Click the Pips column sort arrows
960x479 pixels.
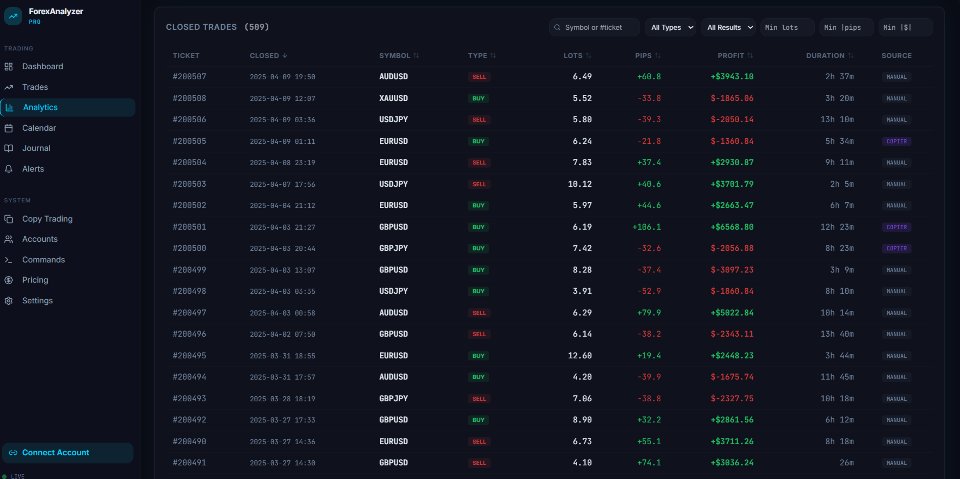tap(658, 56)
